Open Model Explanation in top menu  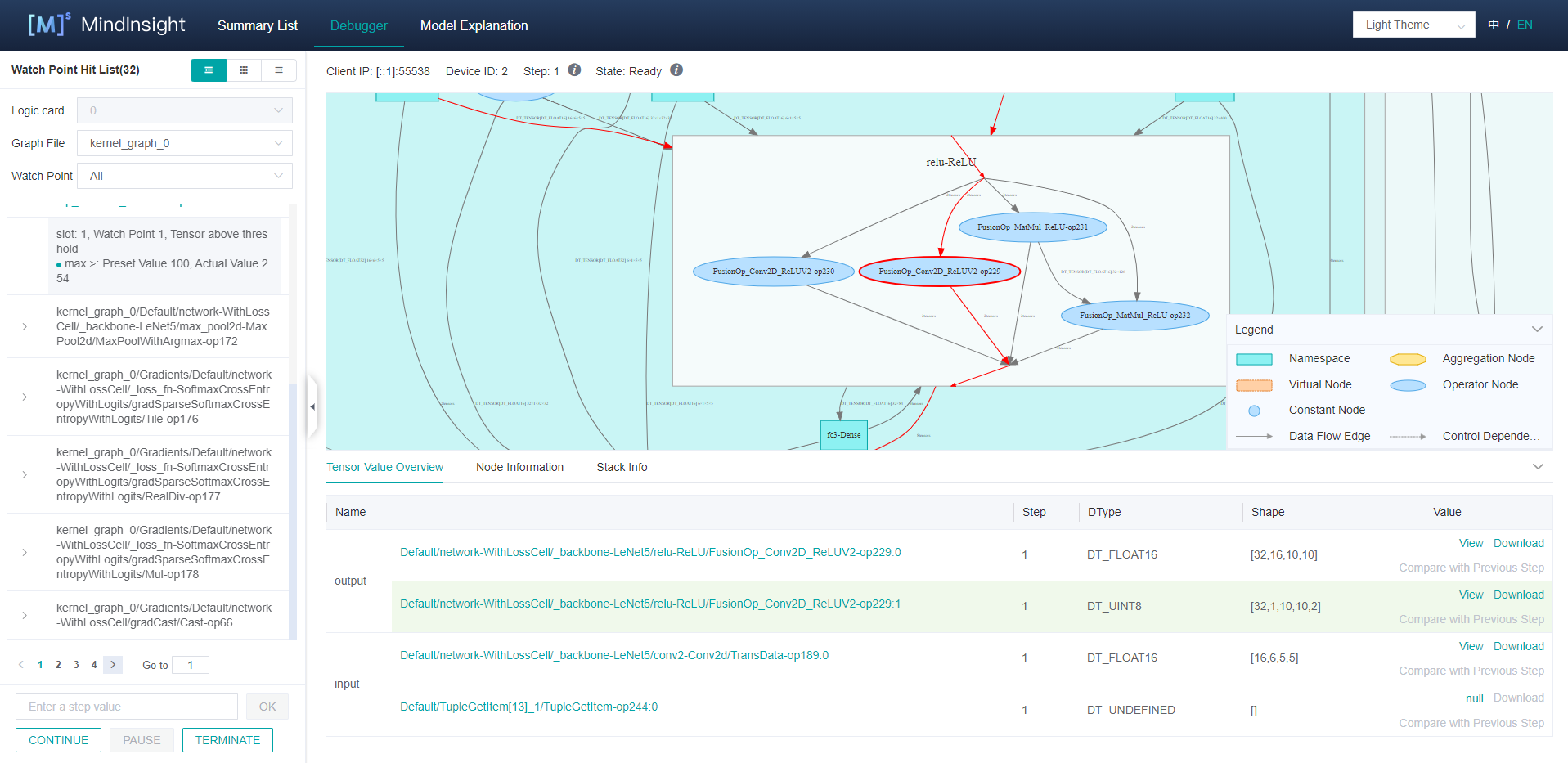[474, 25]
